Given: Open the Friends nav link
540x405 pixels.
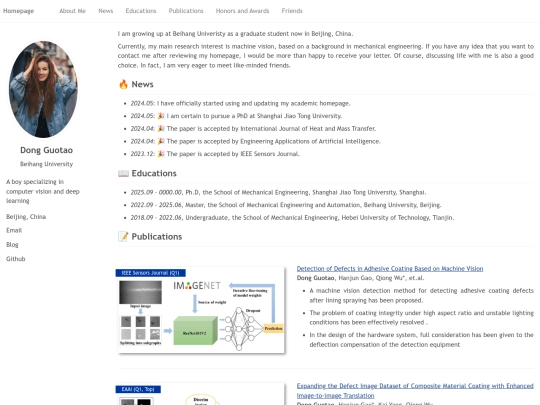Looking at the screenshot, I should [292, 11].
